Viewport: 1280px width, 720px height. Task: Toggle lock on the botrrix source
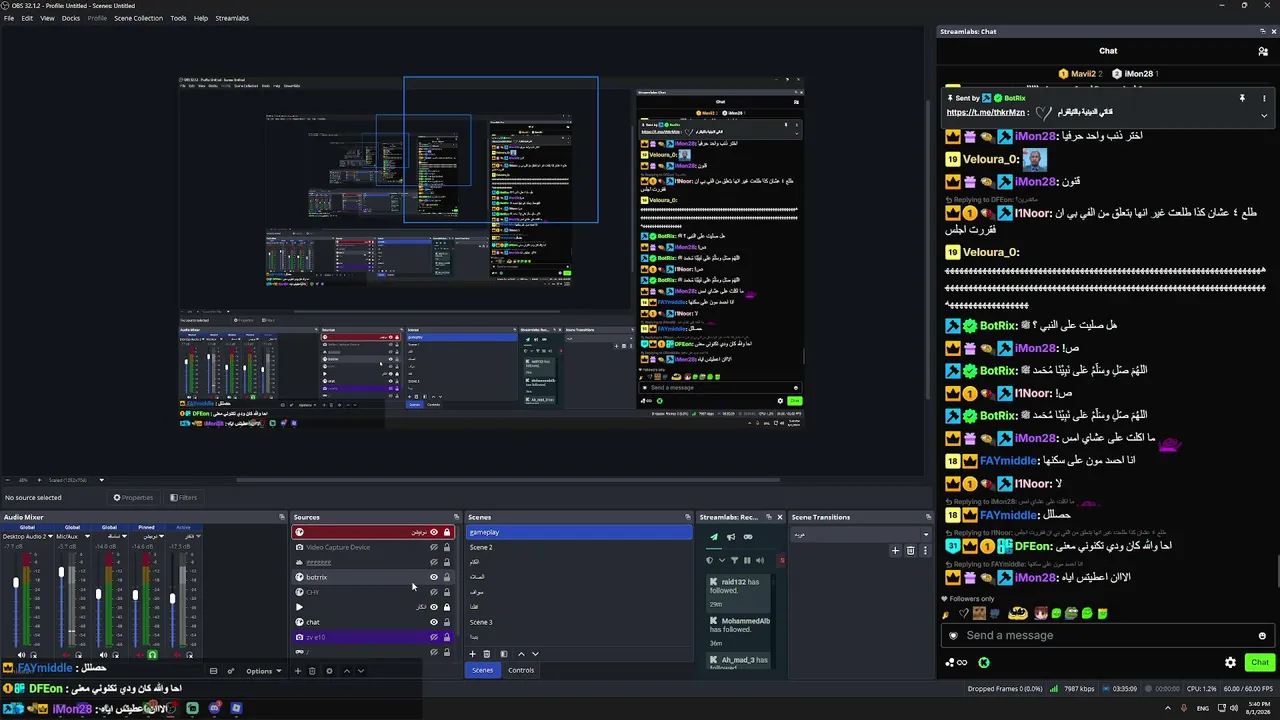[447, 577]
